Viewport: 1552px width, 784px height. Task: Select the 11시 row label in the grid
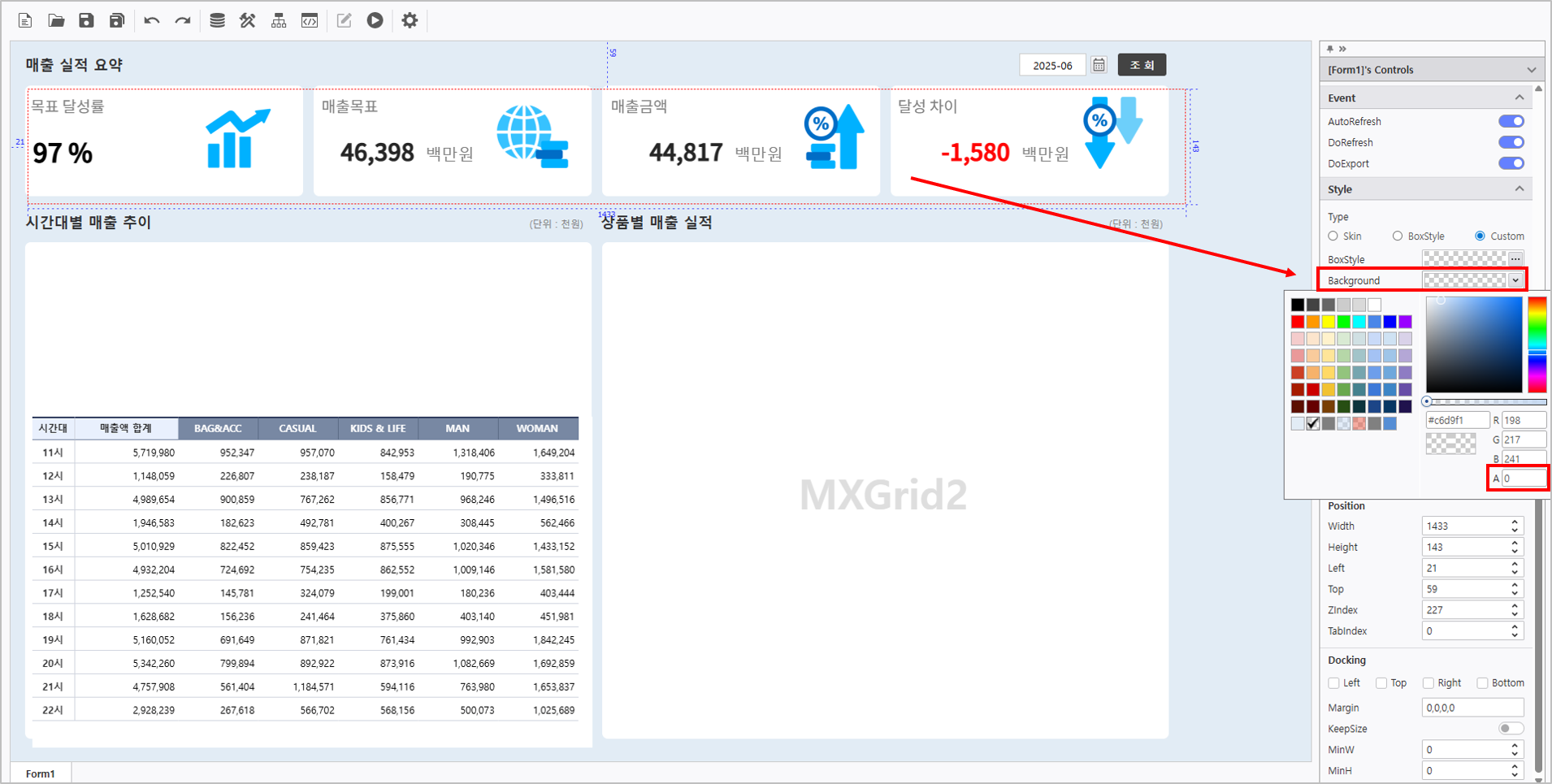(54, 453)
